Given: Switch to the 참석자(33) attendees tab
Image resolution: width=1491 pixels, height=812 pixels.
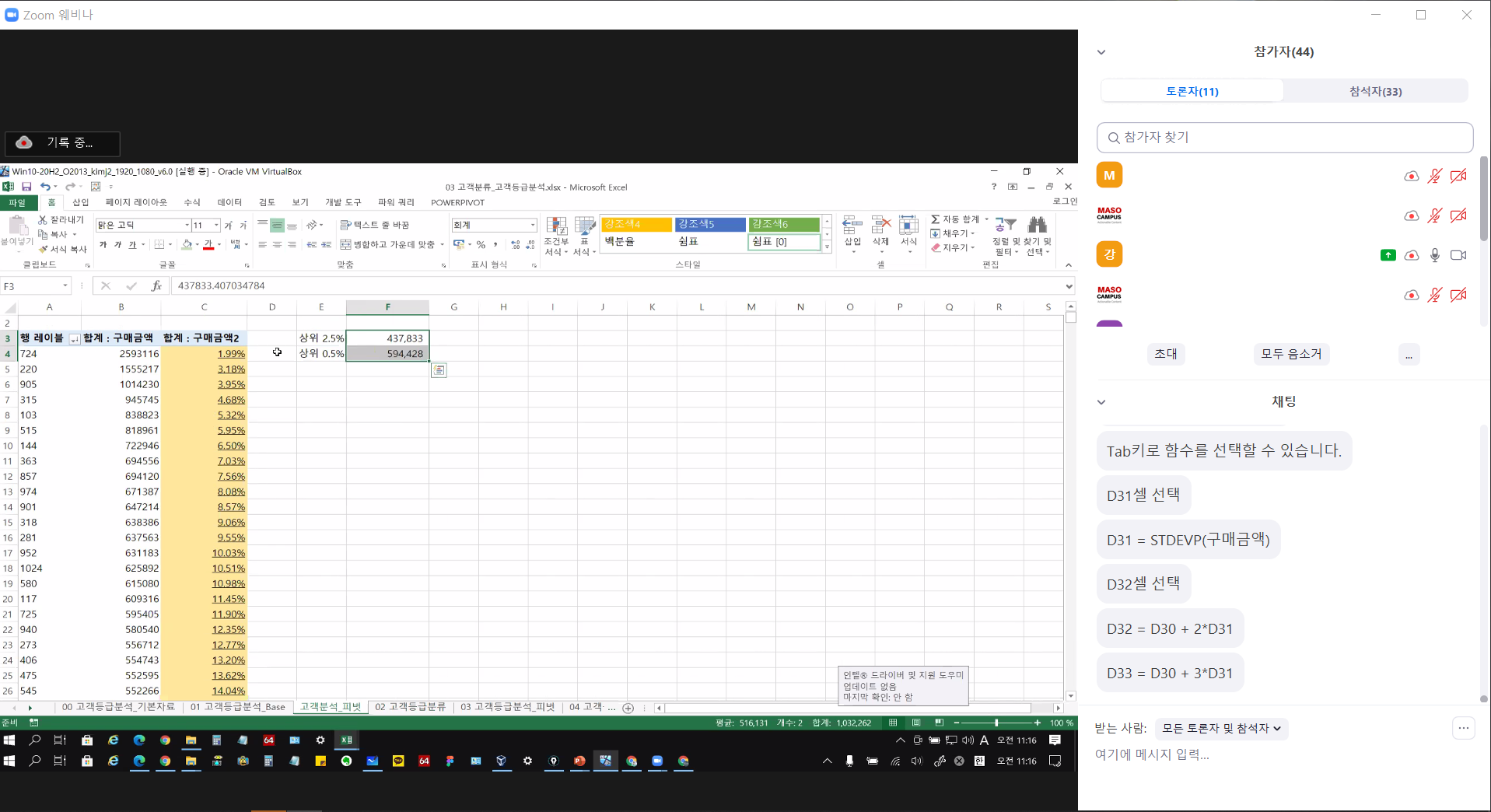Looking at the screenshot, I should point(1374,91).
